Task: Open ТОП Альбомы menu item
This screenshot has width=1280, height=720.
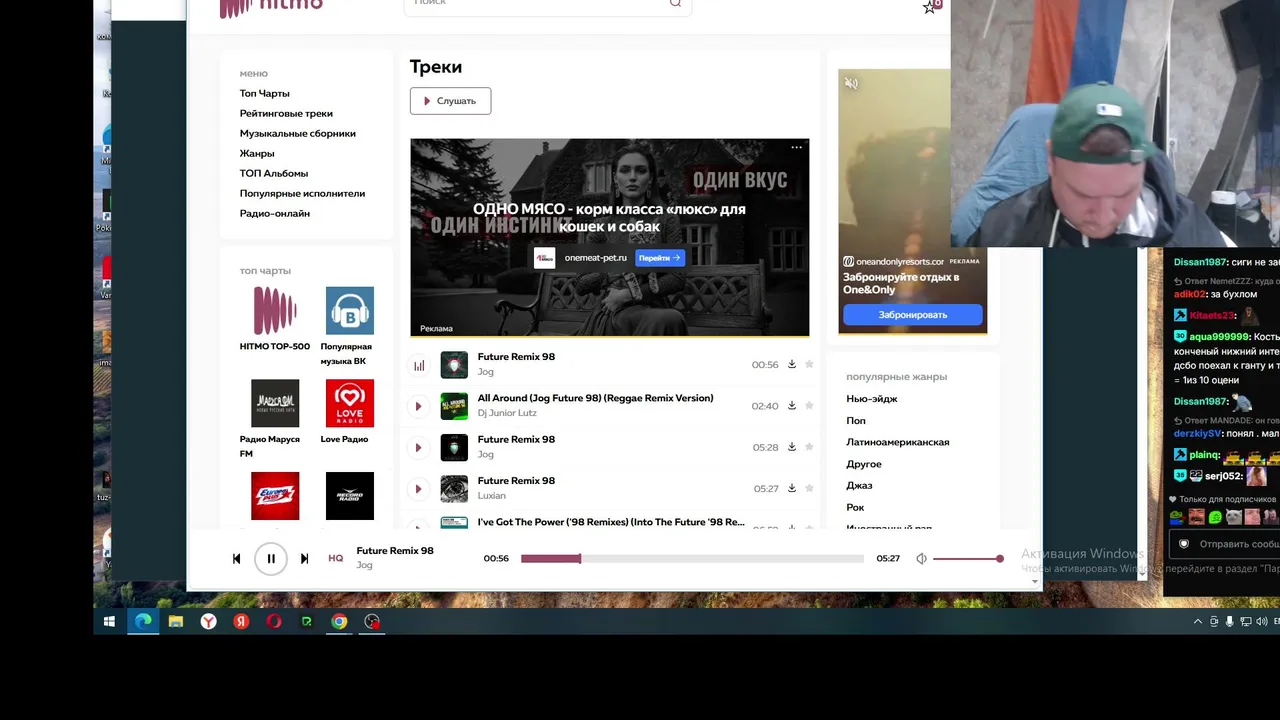Action: (274, 173)
